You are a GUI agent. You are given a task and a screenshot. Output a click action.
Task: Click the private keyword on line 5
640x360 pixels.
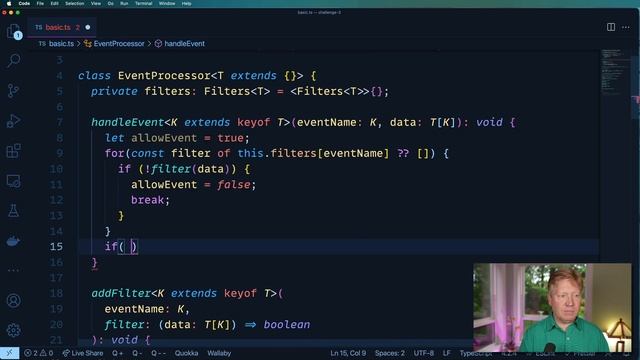[114, 91]
